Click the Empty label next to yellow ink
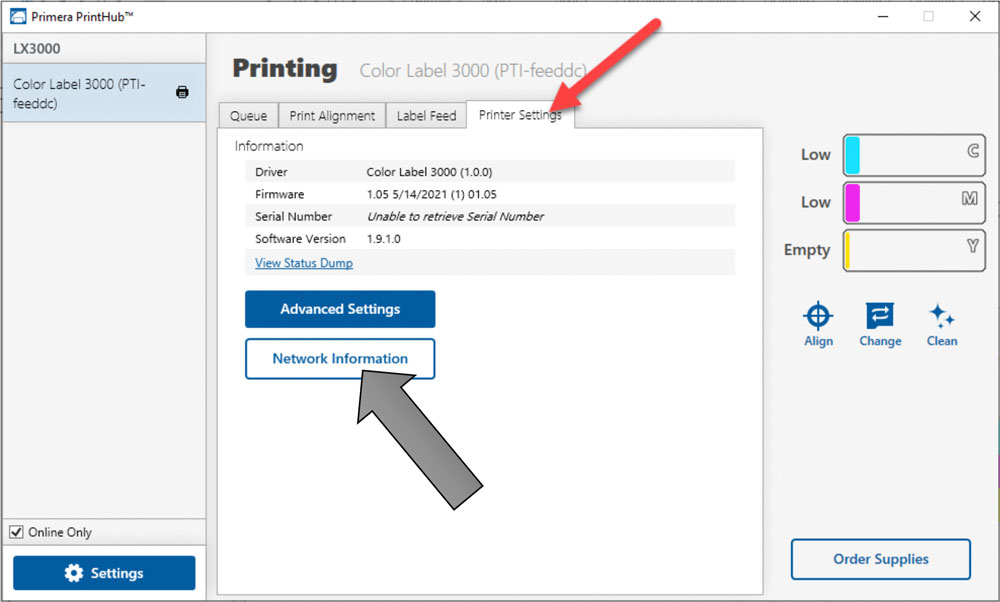1000x602 pixels. pyautogui.click(x=807, y=250)
